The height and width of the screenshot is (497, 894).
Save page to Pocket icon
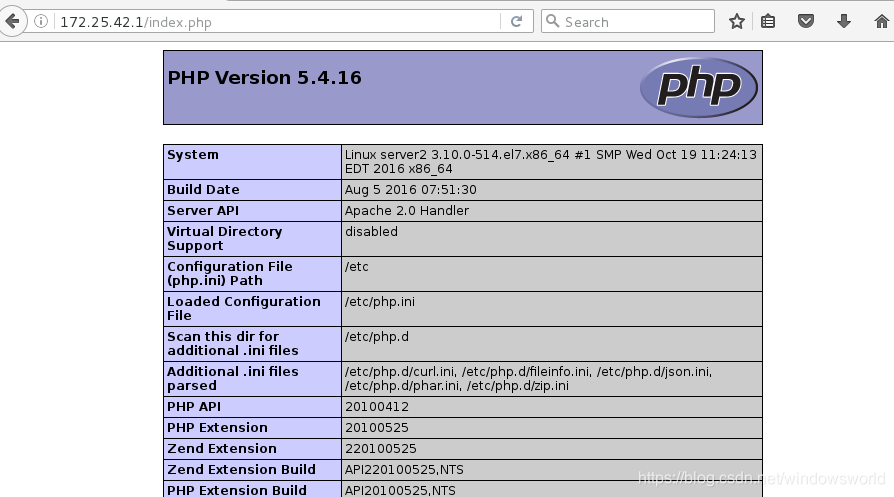point(806,22)
